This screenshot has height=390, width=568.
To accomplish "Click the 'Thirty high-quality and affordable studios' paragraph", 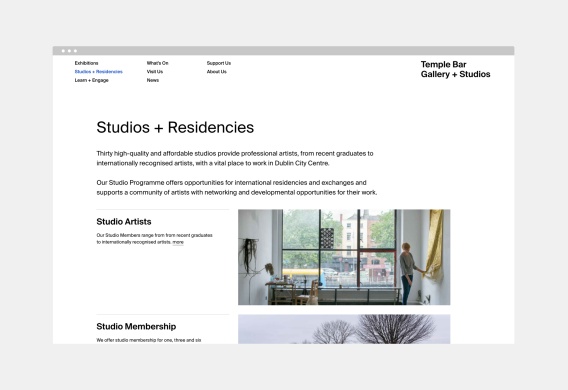I will click(235, 158).
